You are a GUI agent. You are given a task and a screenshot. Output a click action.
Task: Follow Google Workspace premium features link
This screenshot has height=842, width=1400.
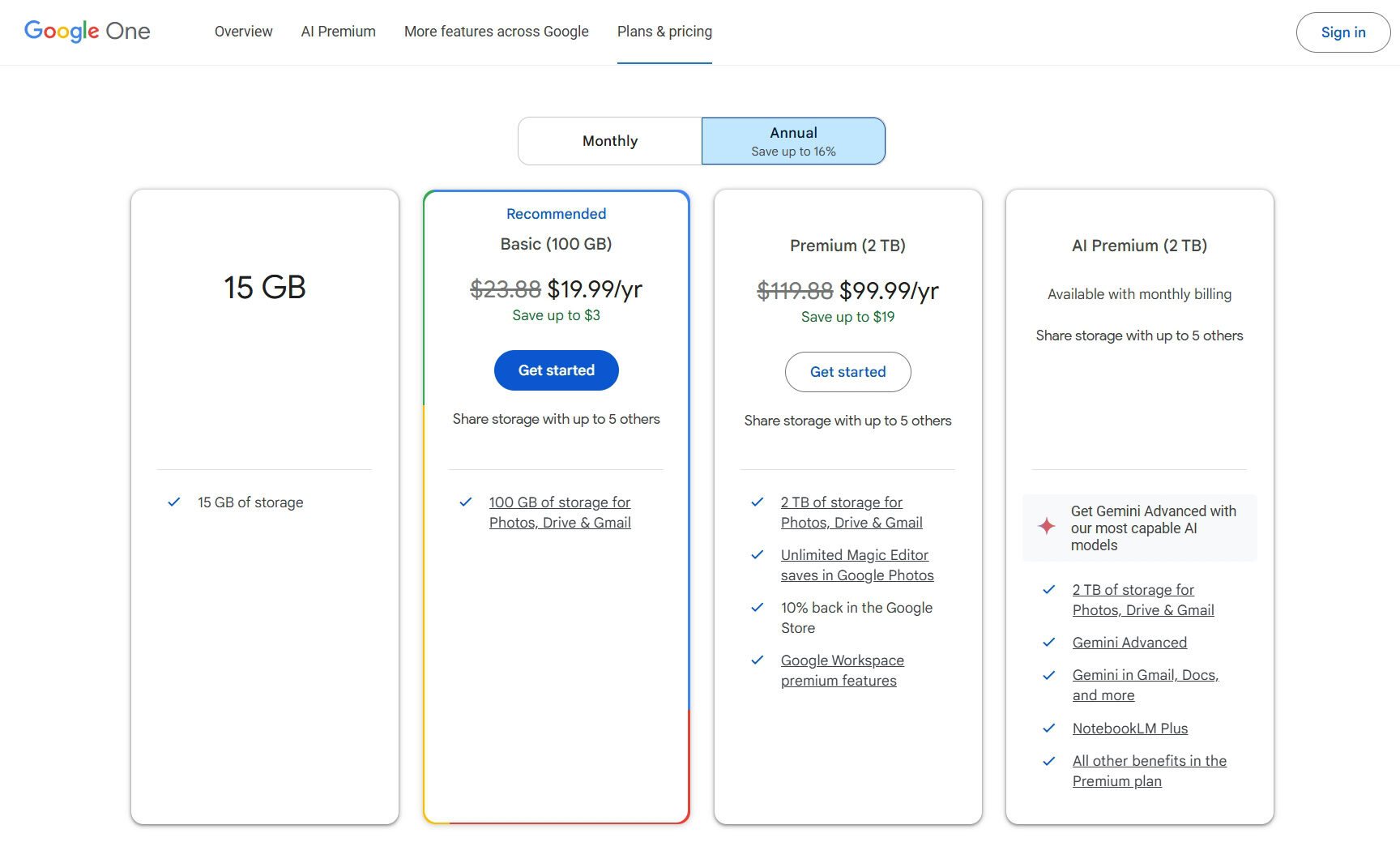coord(842,670)
